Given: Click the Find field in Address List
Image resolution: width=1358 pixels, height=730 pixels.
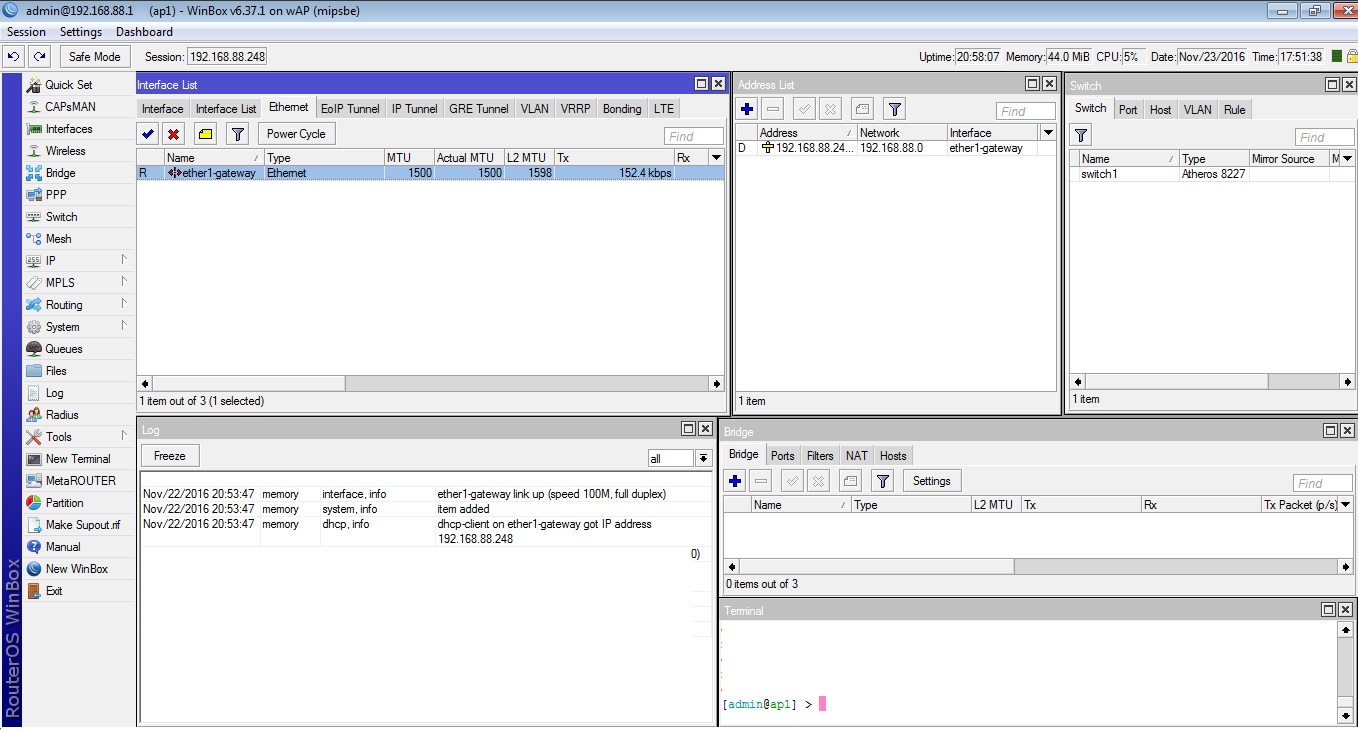Looking at the screenshot, I should [x=1025, y=111].
